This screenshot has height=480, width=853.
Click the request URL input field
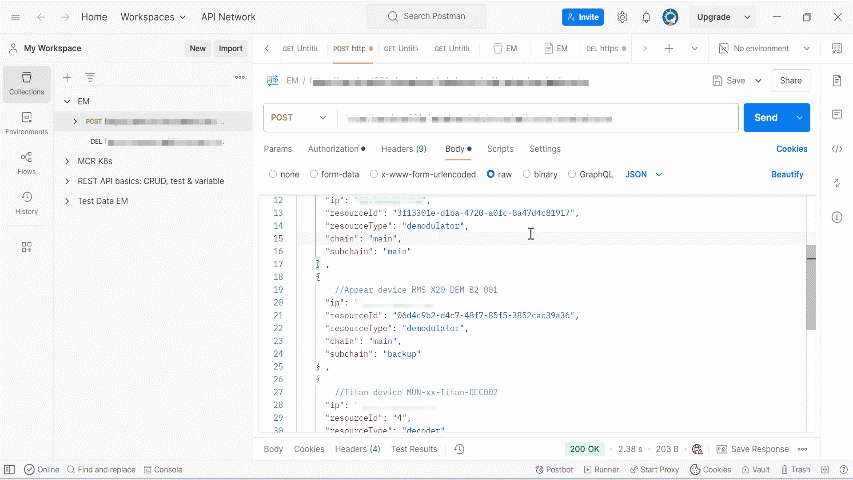pyautogui.click(x=537, y=118)
